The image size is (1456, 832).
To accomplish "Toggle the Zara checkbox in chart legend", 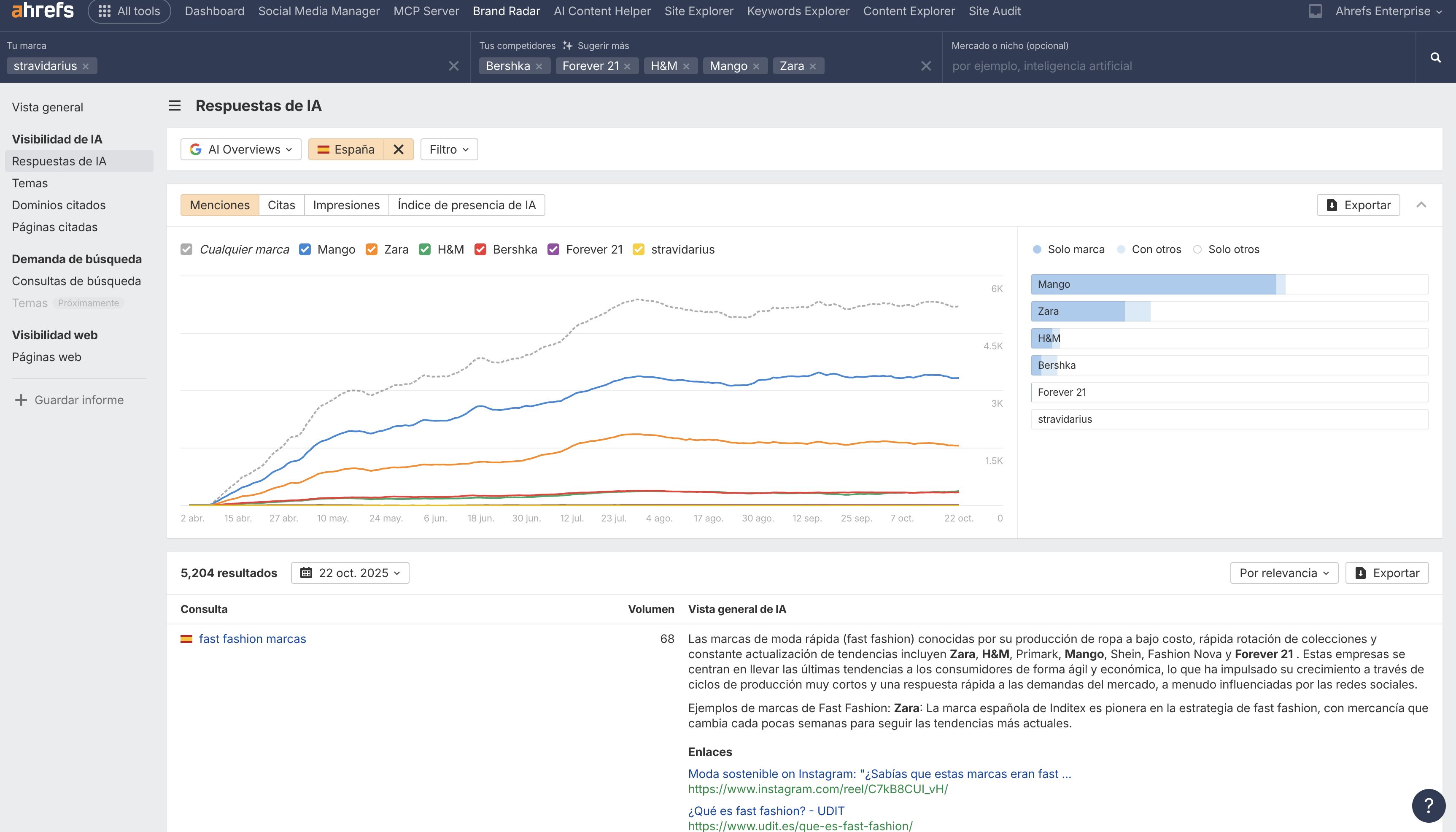I will [371, 250].
